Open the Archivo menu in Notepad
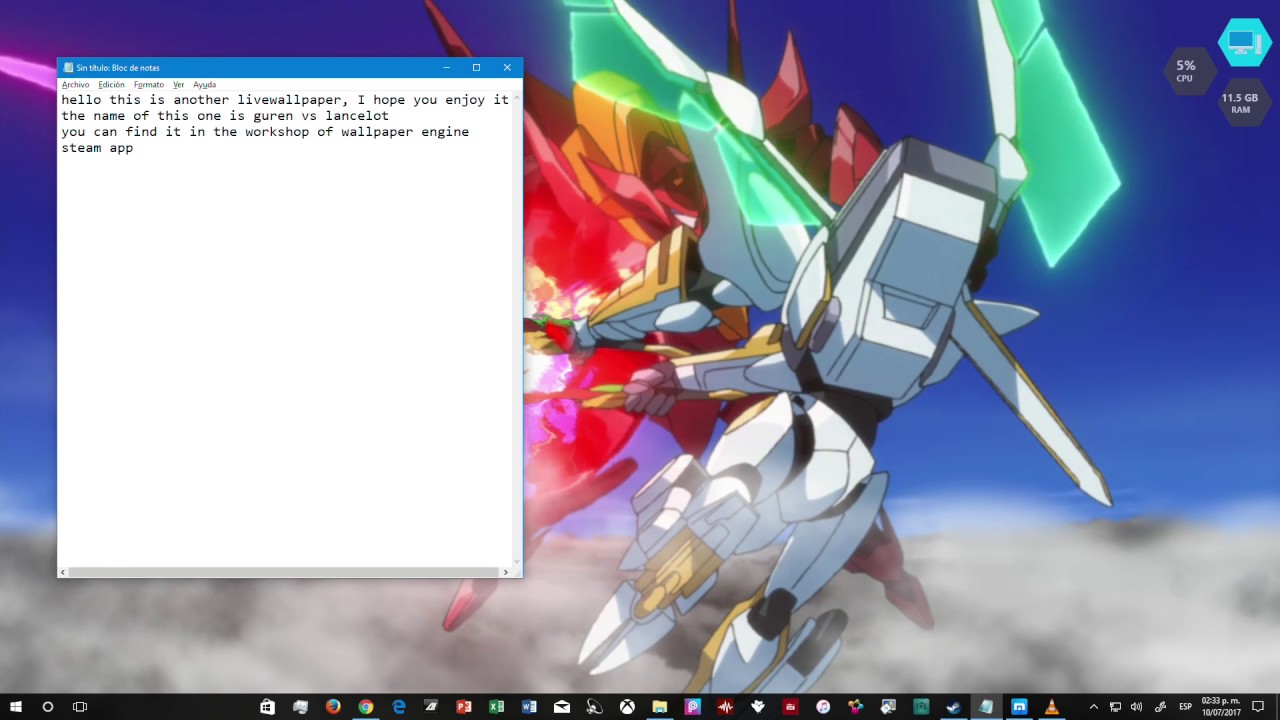 (75, 85)
